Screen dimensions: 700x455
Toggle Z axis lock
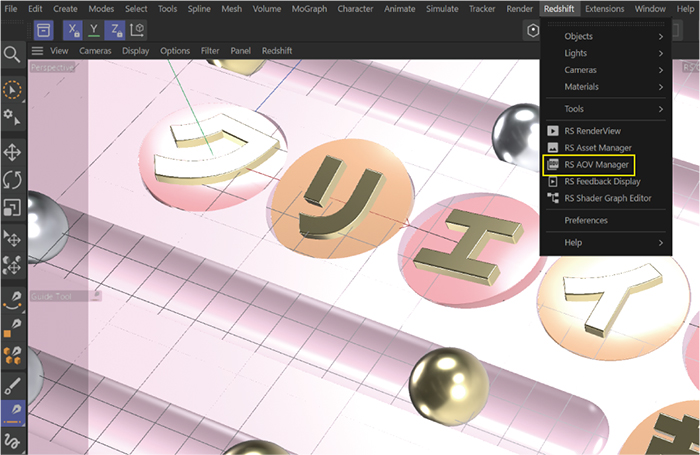pyautogui.click(x=116, y=30)
